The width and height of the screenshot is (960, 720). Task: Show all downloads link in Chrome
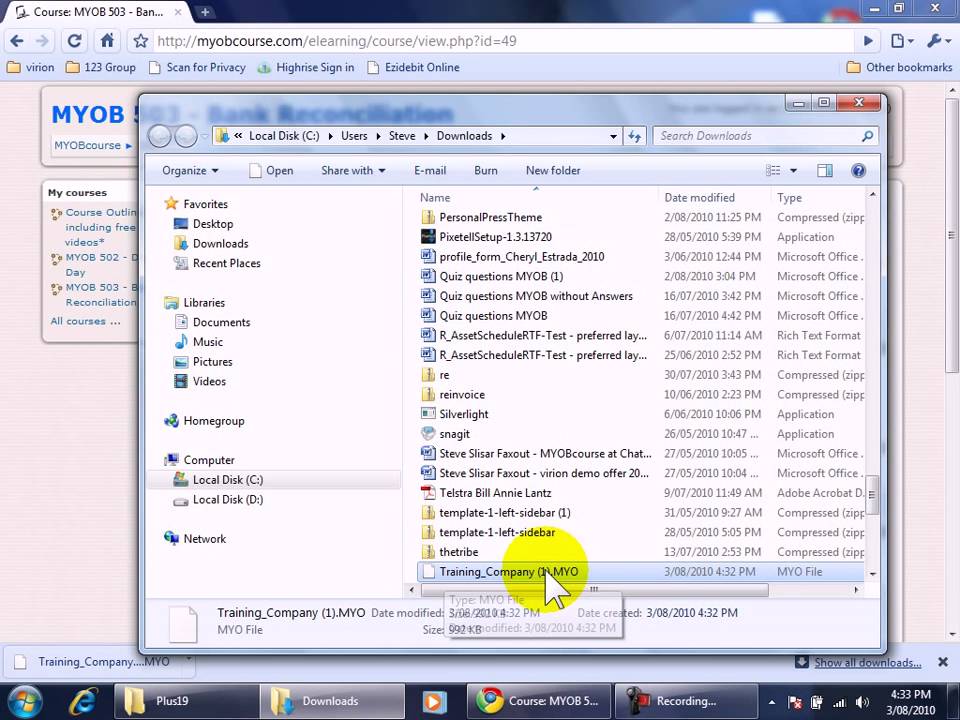(x=868, y=662)
